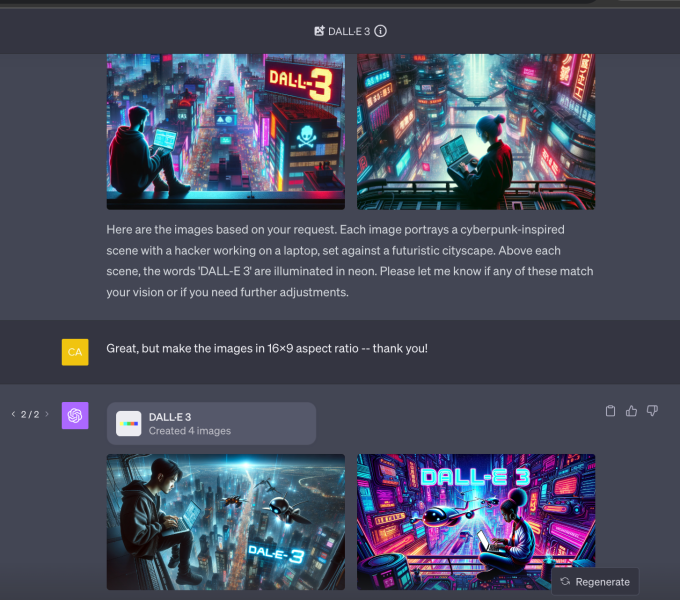The width and height of the screenshot is (680, 600).
Task: Open the red-lit balcony hacker image
Action: click(475, 130)
